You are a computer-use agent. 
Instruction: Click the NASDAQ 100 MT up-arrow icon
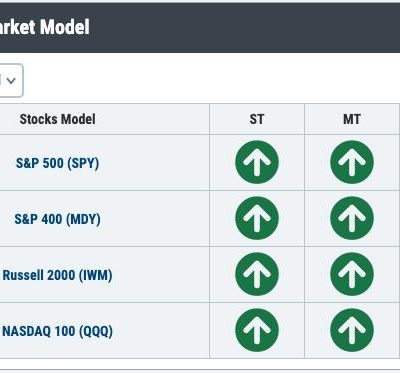pos(352,330)
